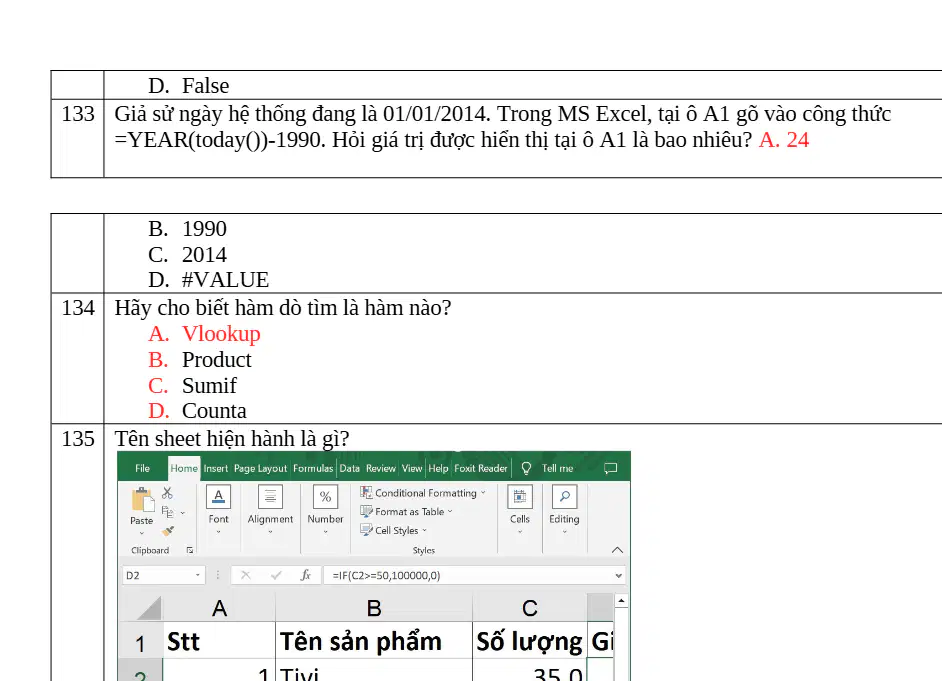Click the Insert Function fx icon
942x681 pixels.
pos(305,575)
